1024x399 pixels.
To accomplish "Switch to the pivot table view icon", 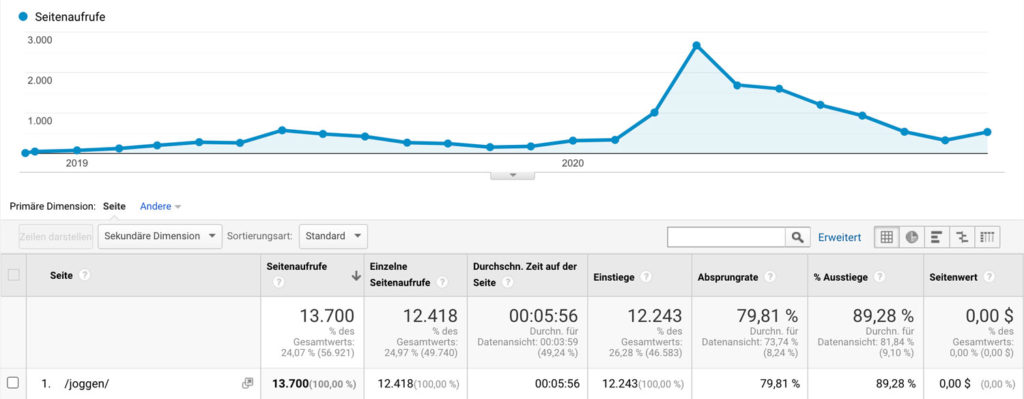I will click(987, 237).
